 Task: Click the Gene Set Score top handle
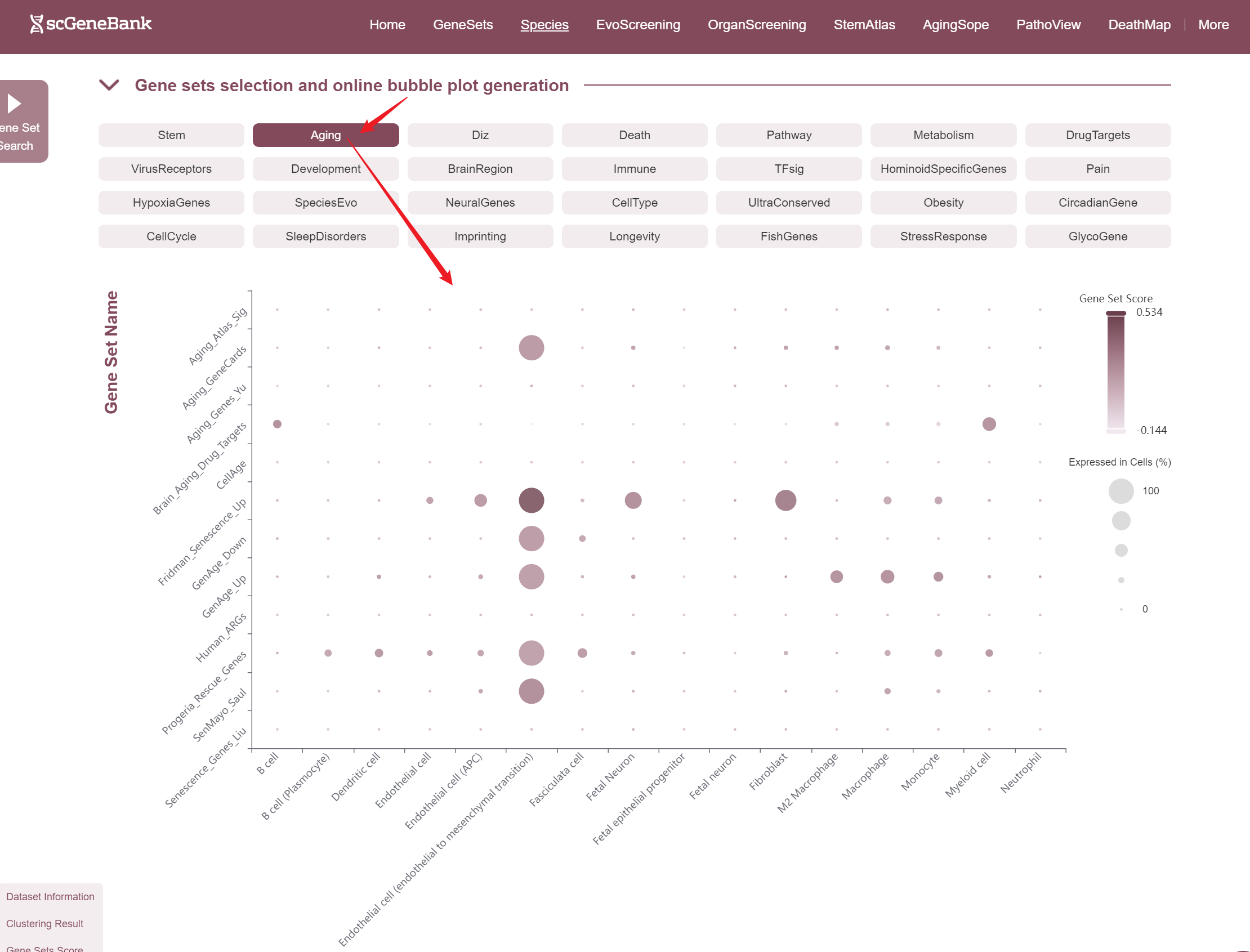point(1115,313)
